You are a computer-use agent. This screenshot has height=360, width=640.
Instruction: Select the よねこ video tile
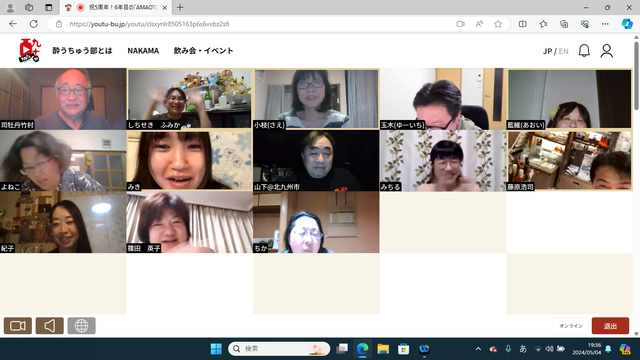pyautogui.click(x=63, y=161)
